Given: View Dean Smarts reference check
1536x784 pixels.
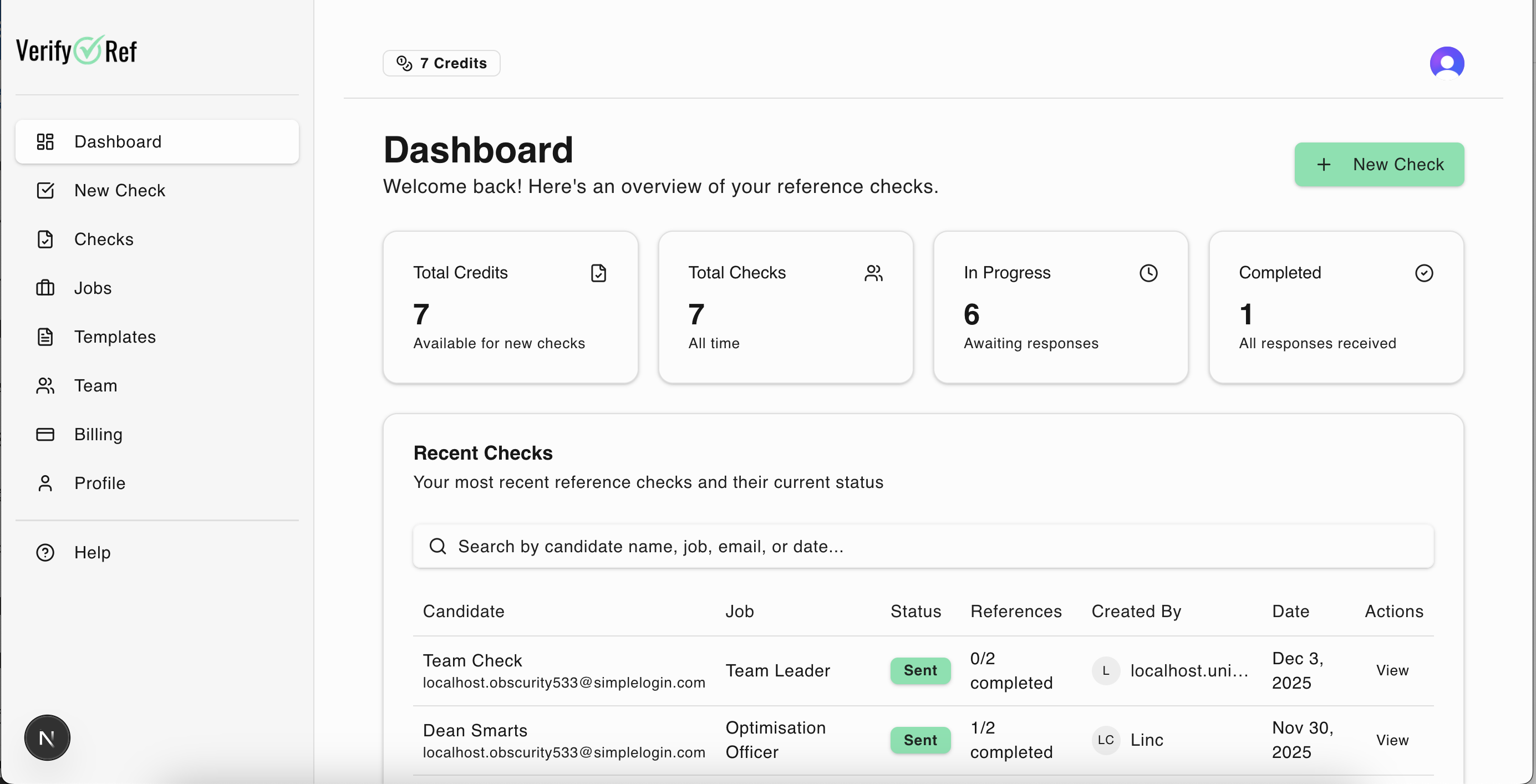Looking at the screenshot, I should click(x=1392, y=740).
